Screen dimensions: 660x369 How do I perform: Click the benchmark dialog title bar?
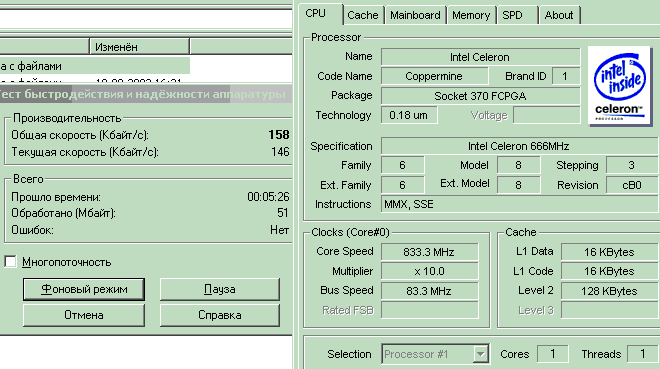(x=146, y=94)
